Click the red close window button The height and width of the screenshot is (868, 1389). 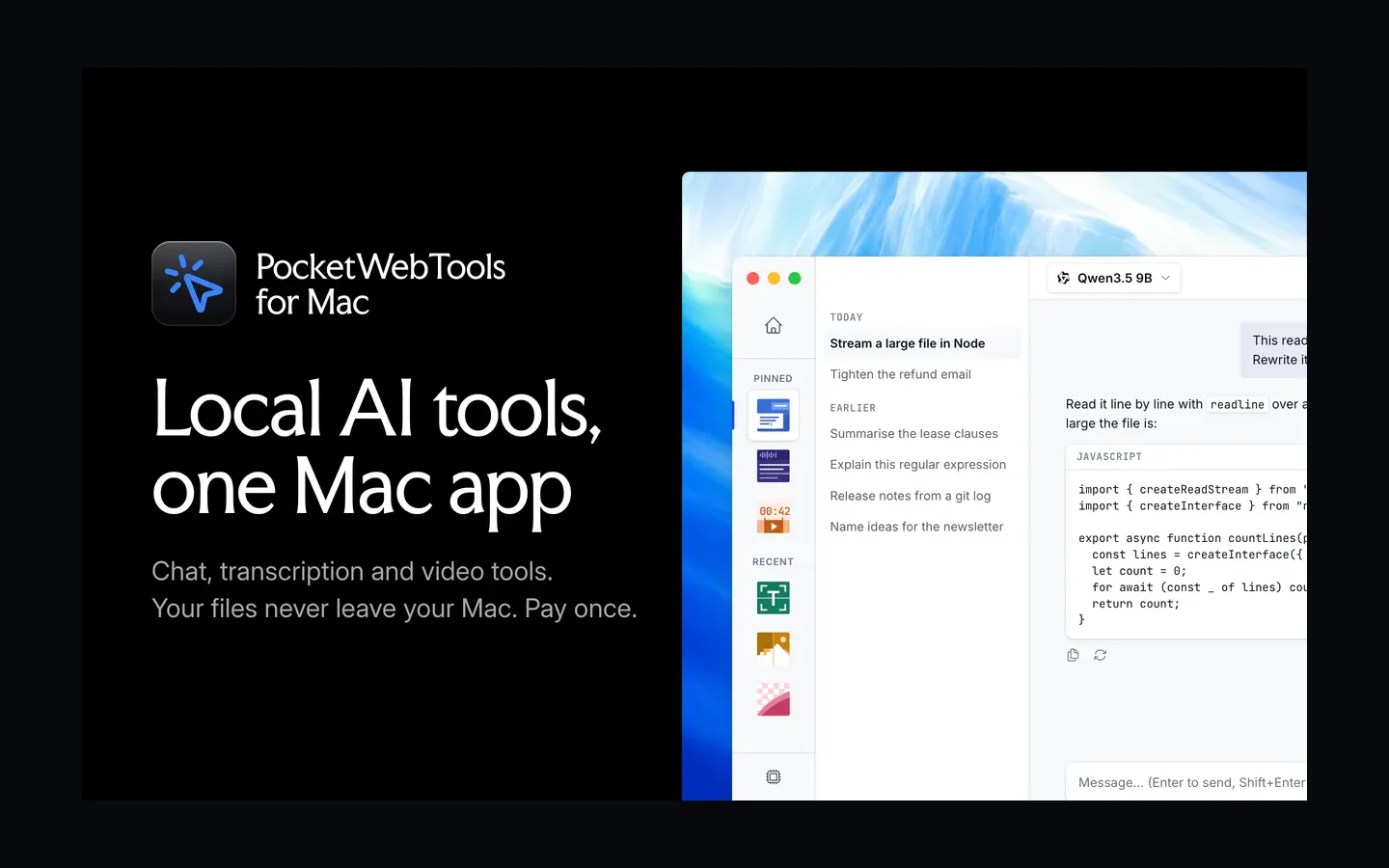click(753, 278)
